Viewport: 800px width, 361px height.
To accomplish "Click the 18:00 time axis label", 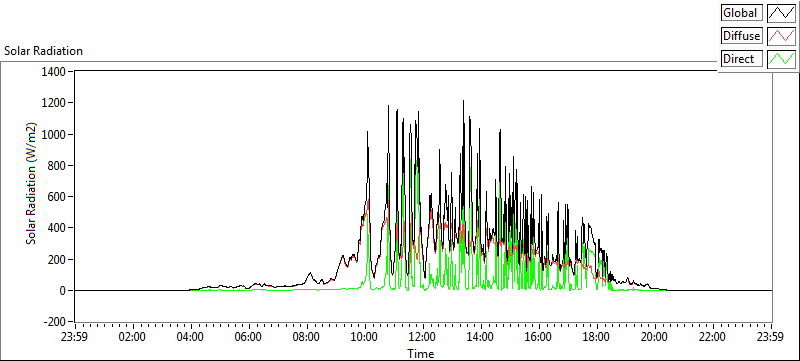I will point(597,337).
